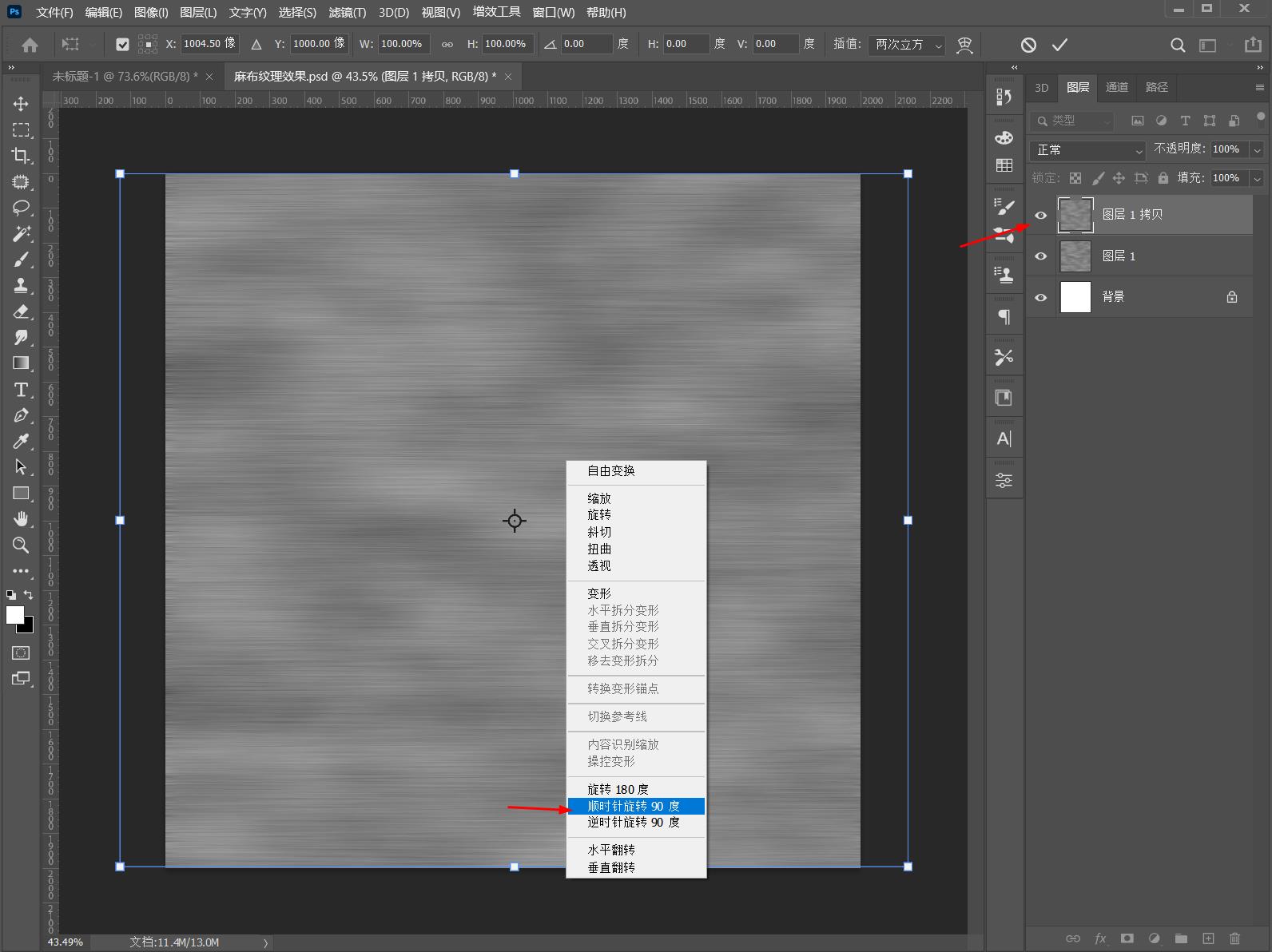Select the Eraser tool

[x=22, y=311]
